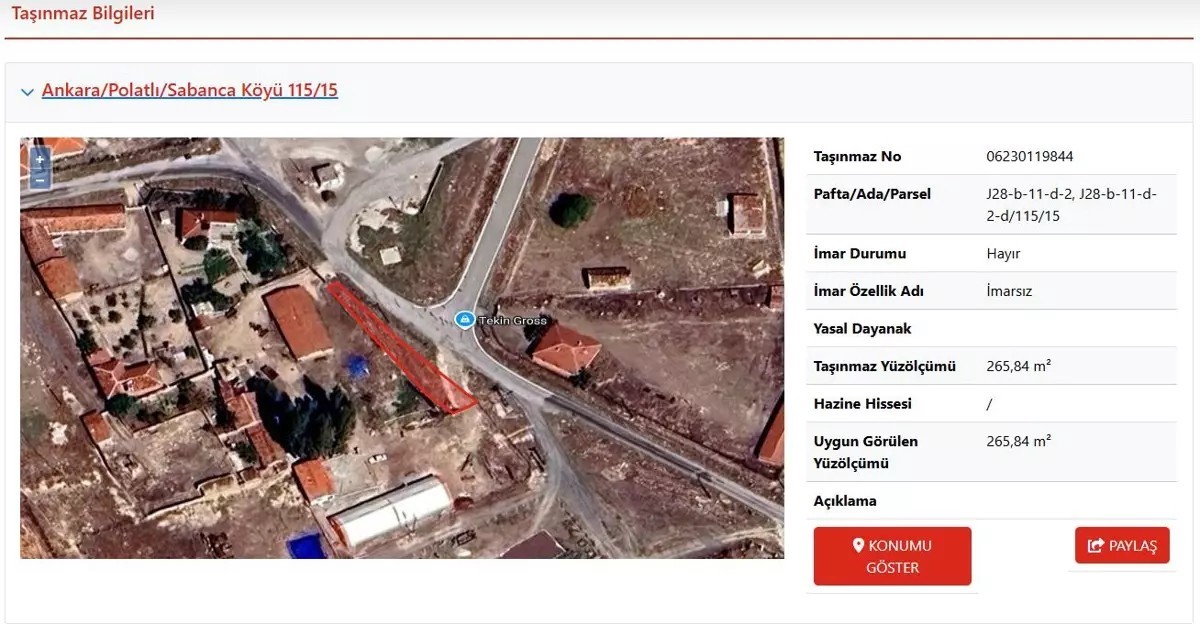
Task: Click the Pafta/Ada/Parsel value text
Action: [1071, 204]
